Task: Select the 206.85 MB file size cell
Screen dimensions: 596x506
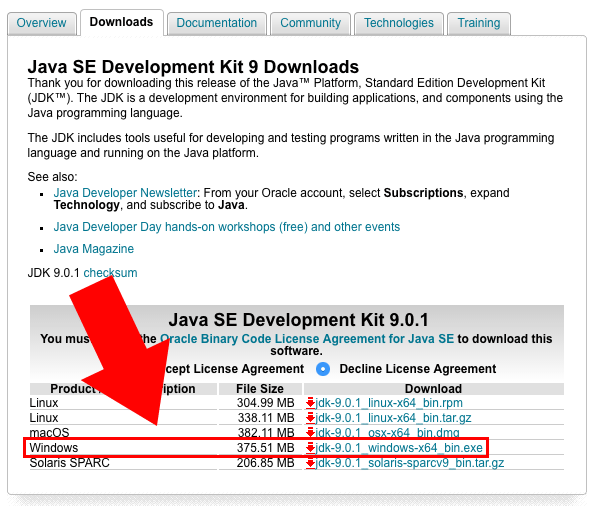Action: 266,463
